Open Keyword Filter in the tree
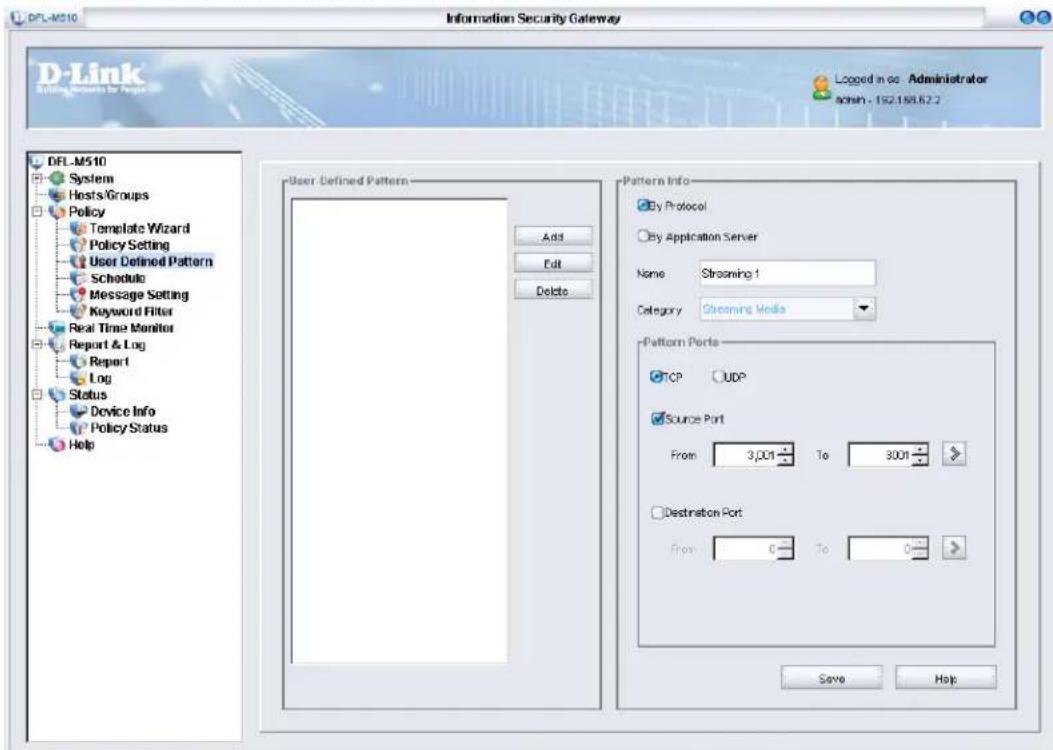Screen dimensions: 1053x750 click(131, 312)
